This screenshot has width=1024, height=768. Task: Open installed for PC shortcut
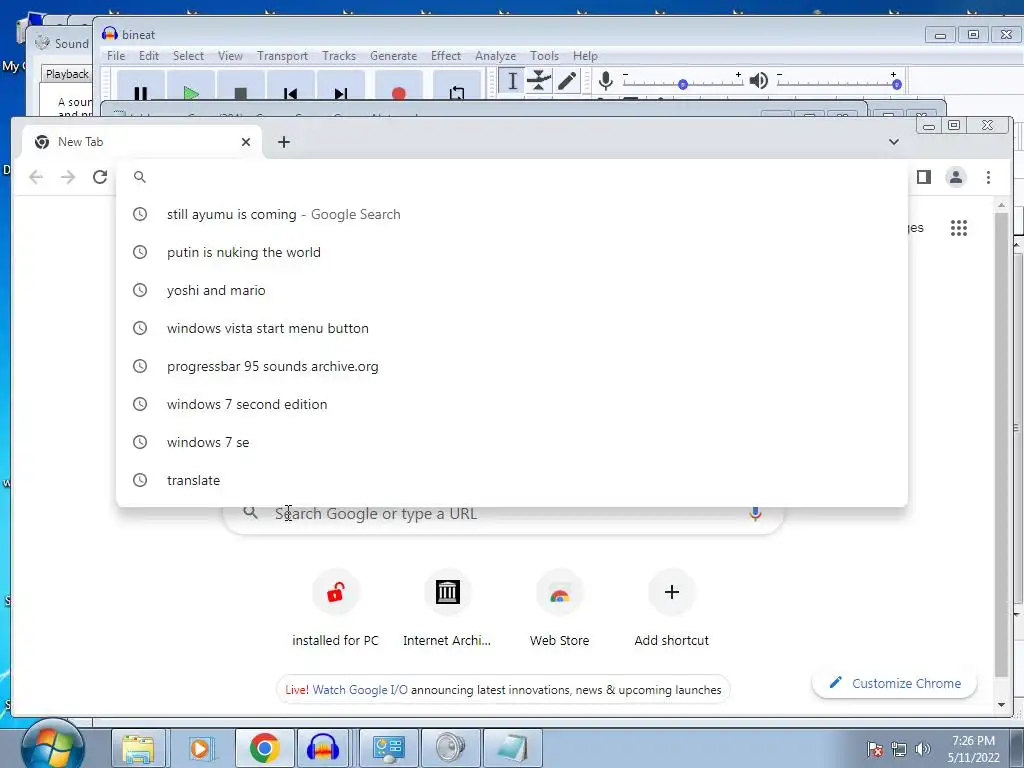coord(335,609)
